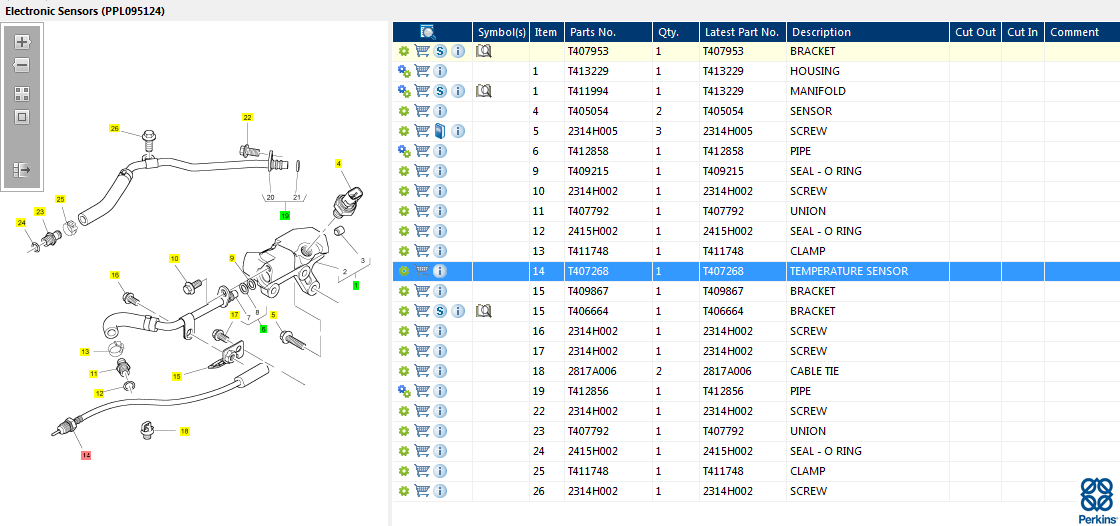
Task: Click green gear icon on item 11 UNION row
Action: point(404,212)
